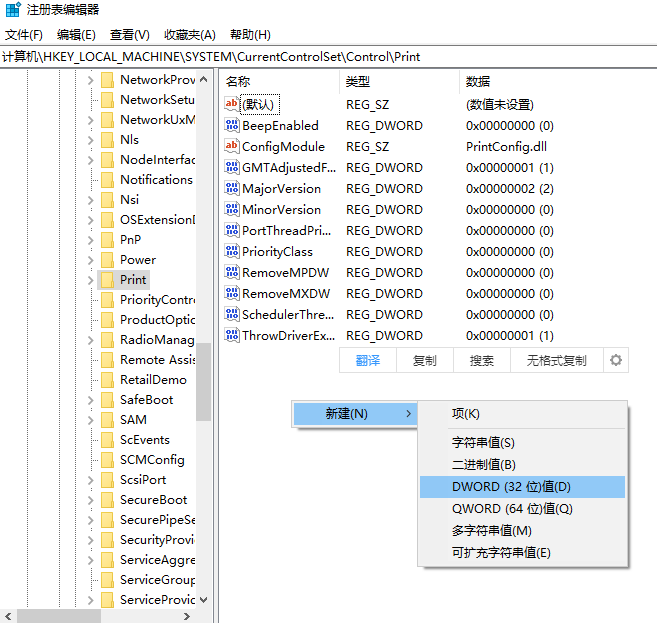Image resolution: width=657 pixels, height=623 pixels.
Task: Expand the Power key node
Action: tap(91, 260)
